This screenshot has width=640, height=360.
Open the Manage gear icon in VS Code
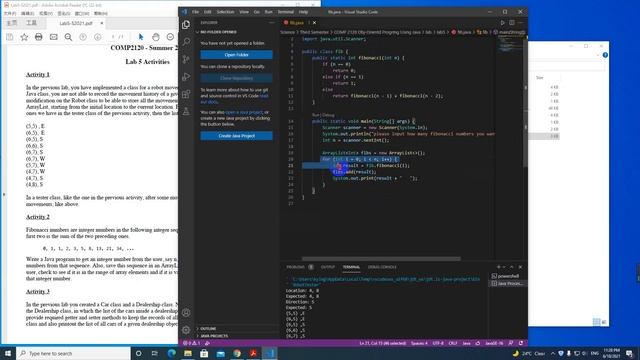[x=186, y=330]
